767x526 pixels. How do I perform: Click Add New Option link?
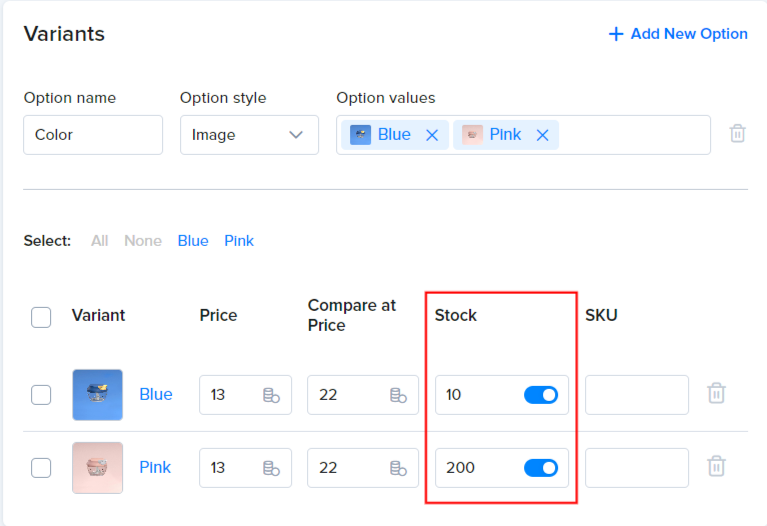coord(677,34)
